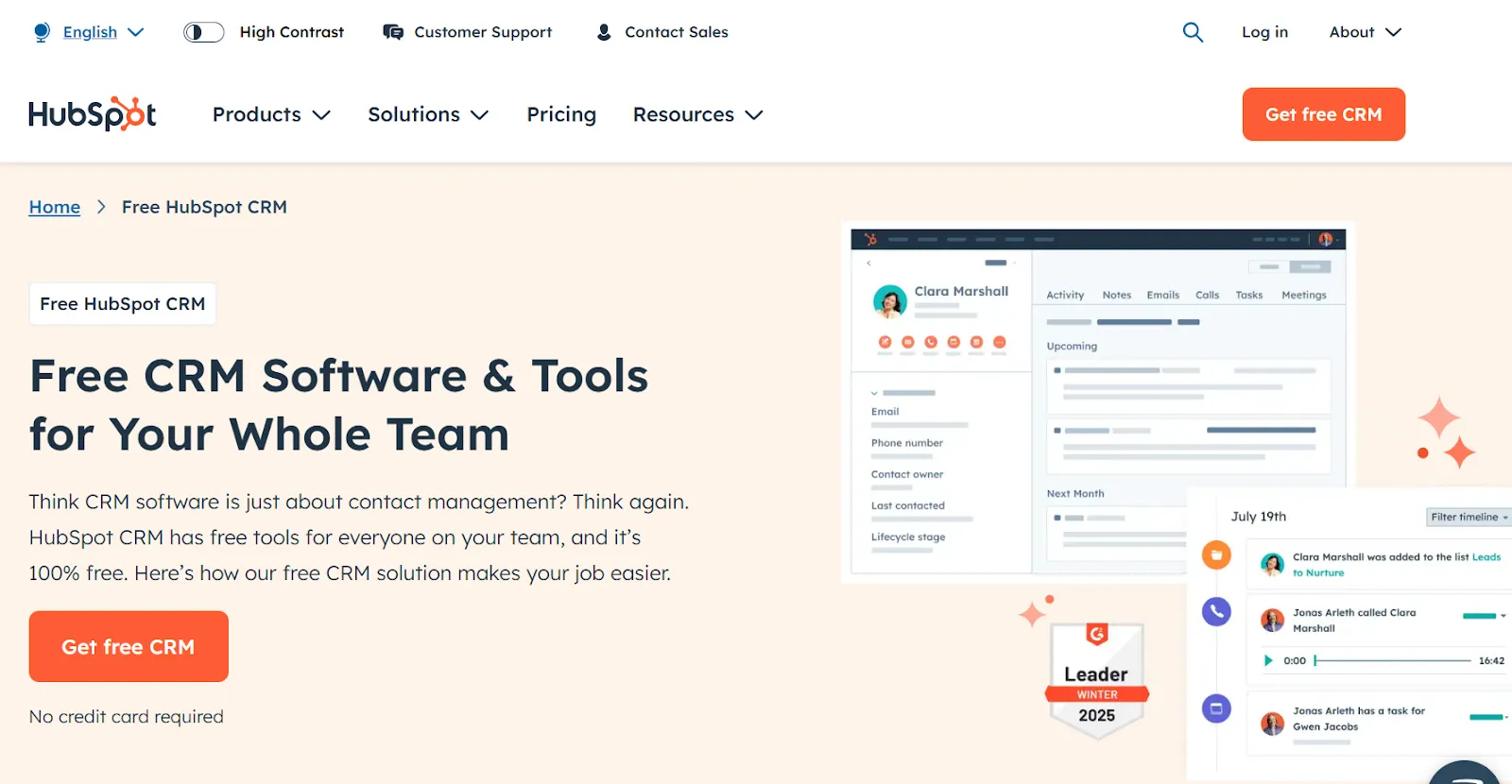Click the call recording progress slider

(1392, 660)
